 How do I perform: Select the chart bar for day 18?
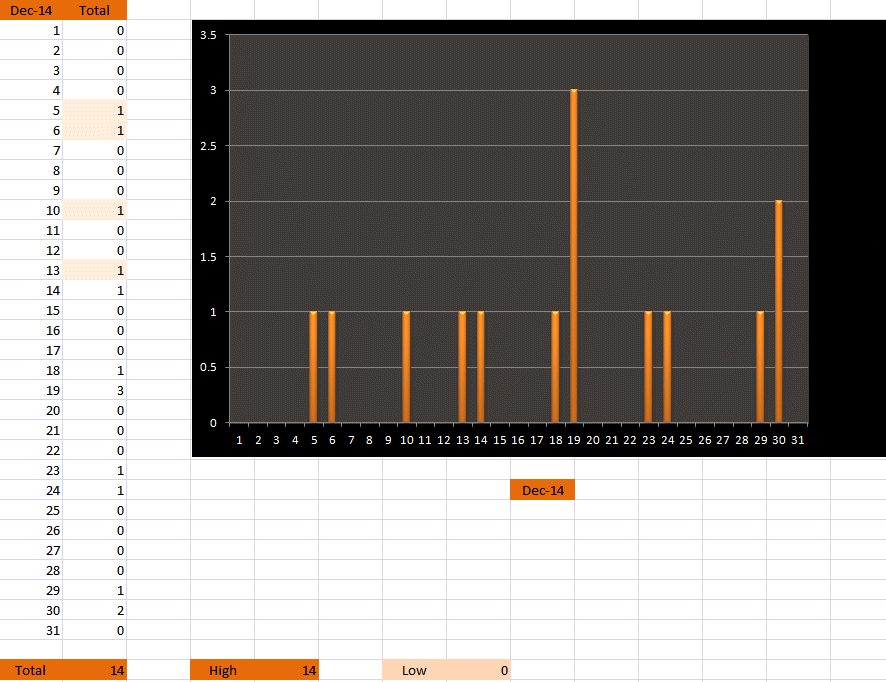pos(555,367)
